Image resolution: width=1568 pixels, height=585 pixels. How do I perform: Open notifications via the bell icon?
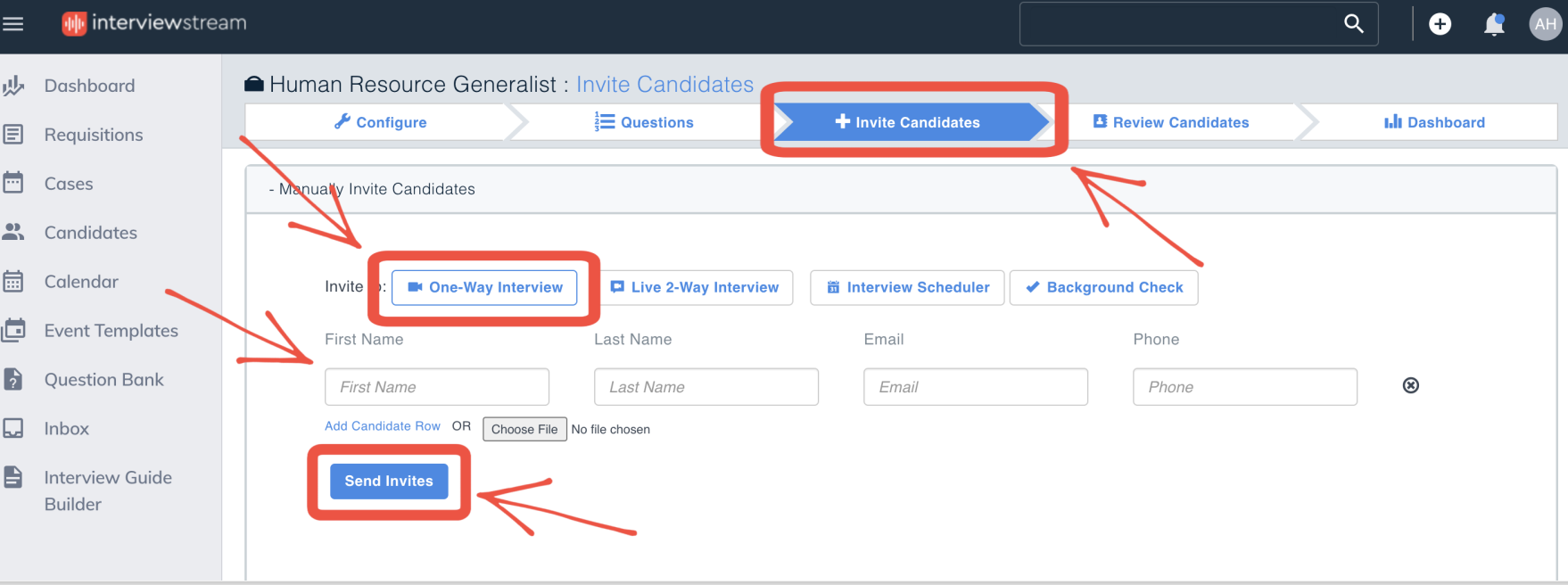(1494, 24)
